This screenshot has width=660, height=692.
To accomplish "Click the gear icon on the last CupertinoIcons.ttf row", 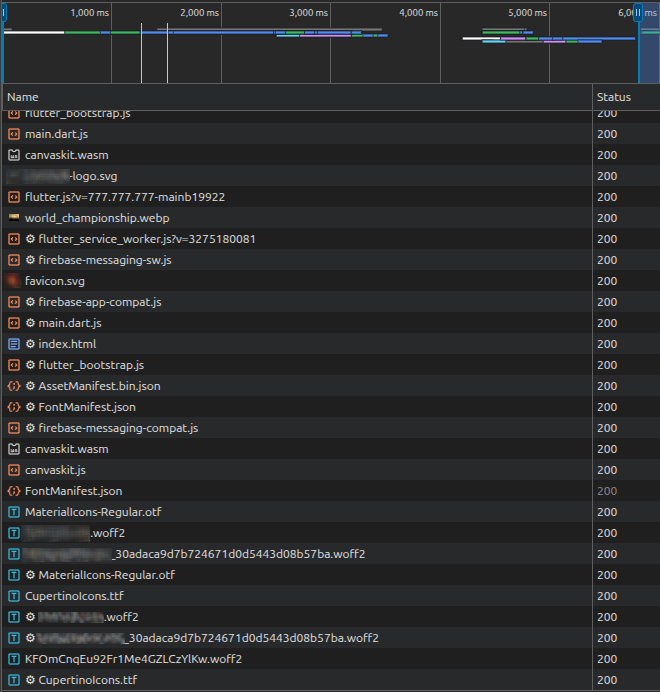I will (x=30, y=680).
